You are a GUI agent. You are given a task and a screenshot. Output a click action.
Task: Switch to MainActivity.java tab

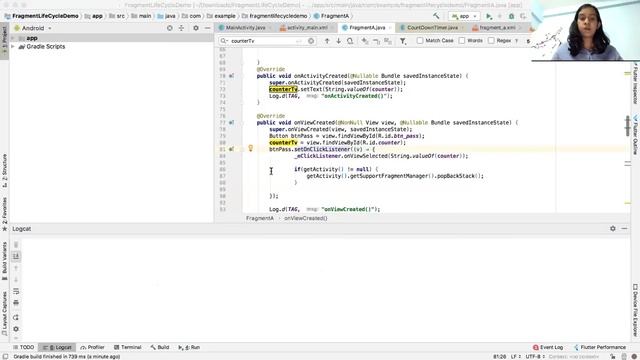tap(245, 28)
